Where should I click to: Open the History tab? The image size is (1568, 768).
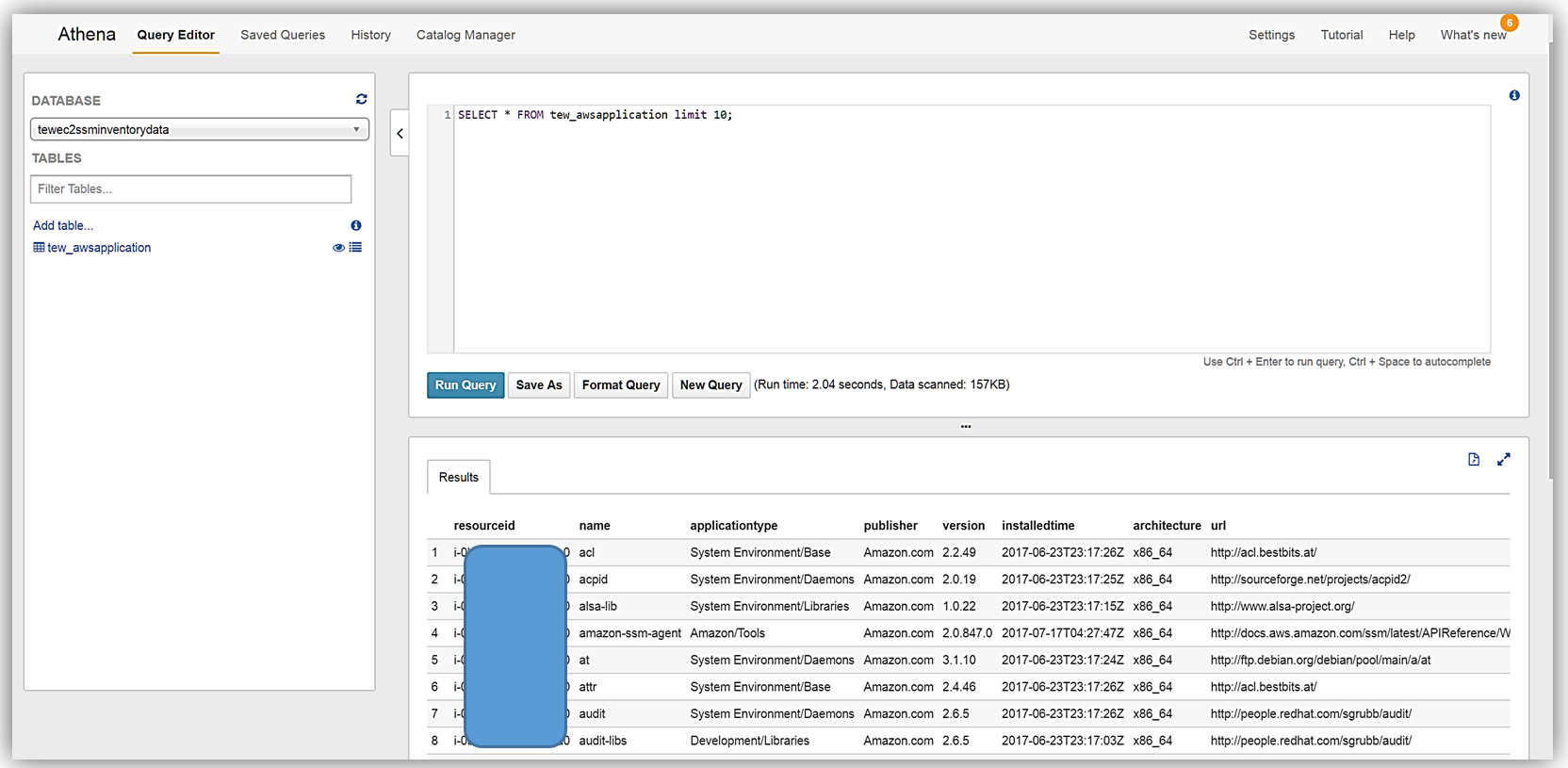click(370, 35)
